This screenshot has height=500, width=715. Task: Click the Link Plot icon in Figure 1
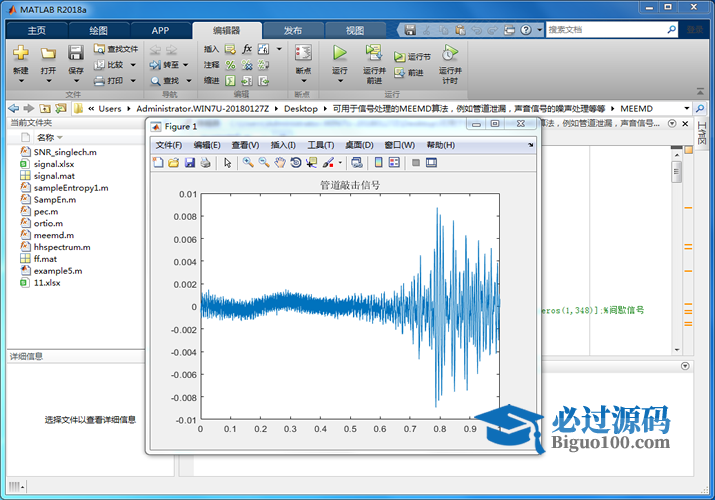point(357,162)
